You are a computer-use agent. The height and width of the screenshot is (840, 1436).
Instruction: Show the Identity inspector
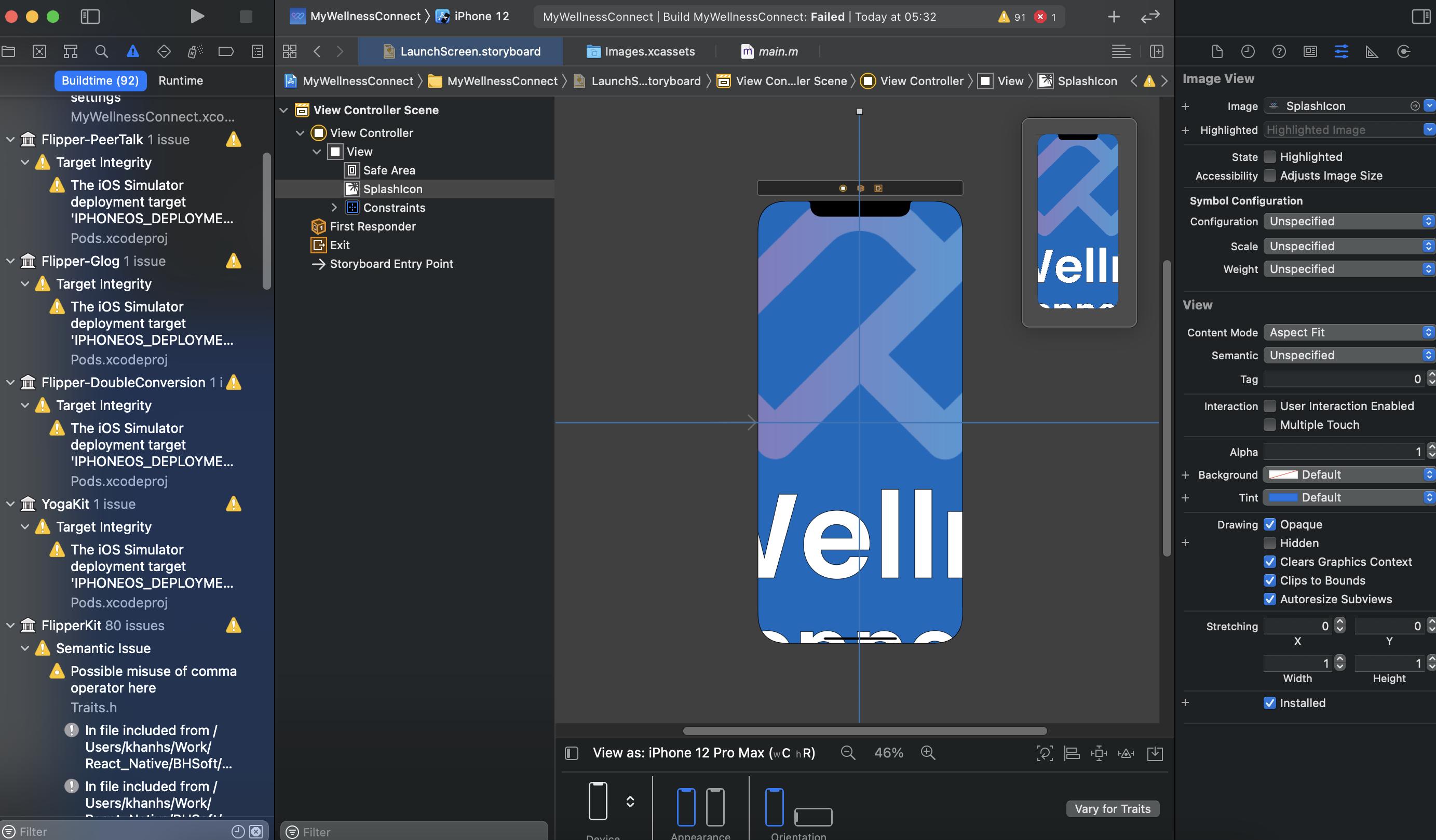(1310, 51)
